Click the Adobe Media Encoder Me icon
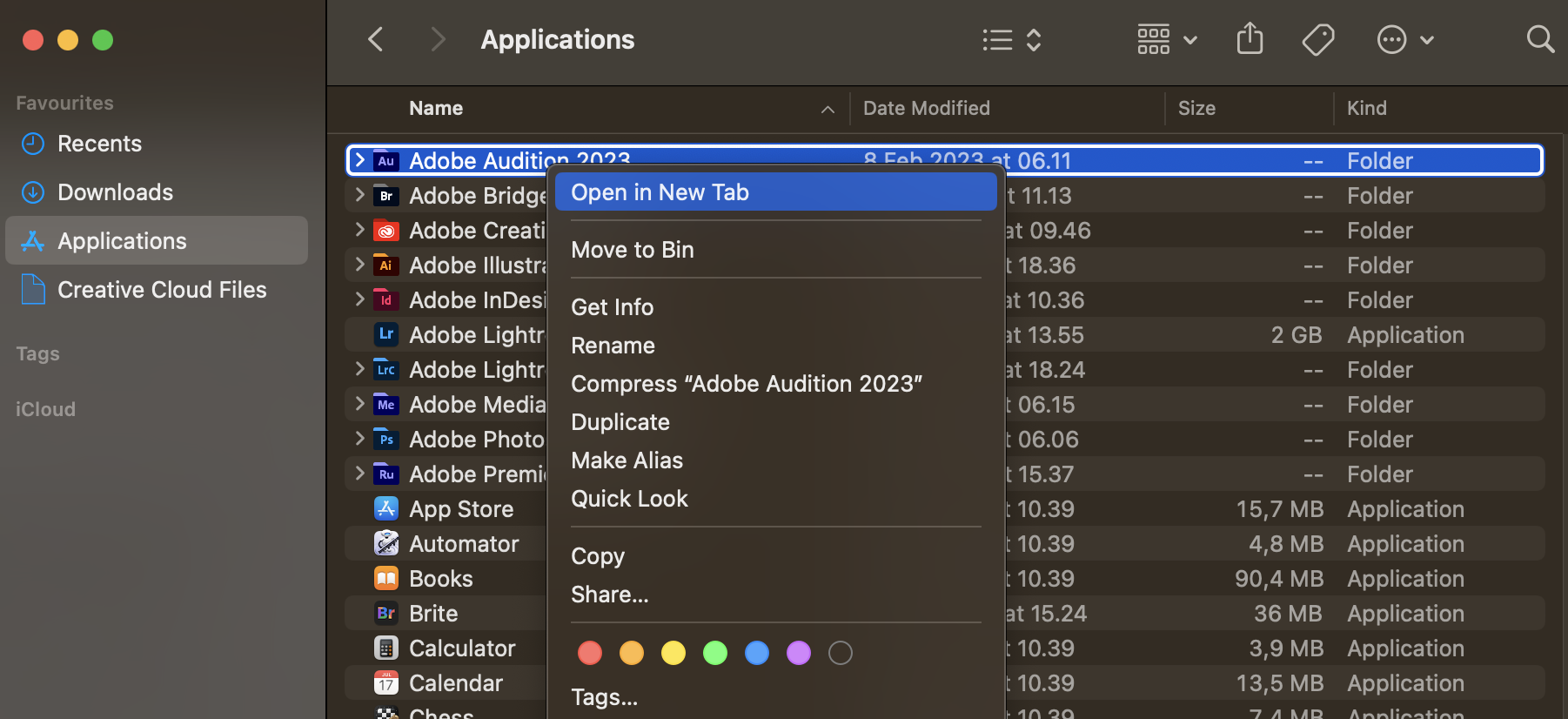 (x=385, y=405)
